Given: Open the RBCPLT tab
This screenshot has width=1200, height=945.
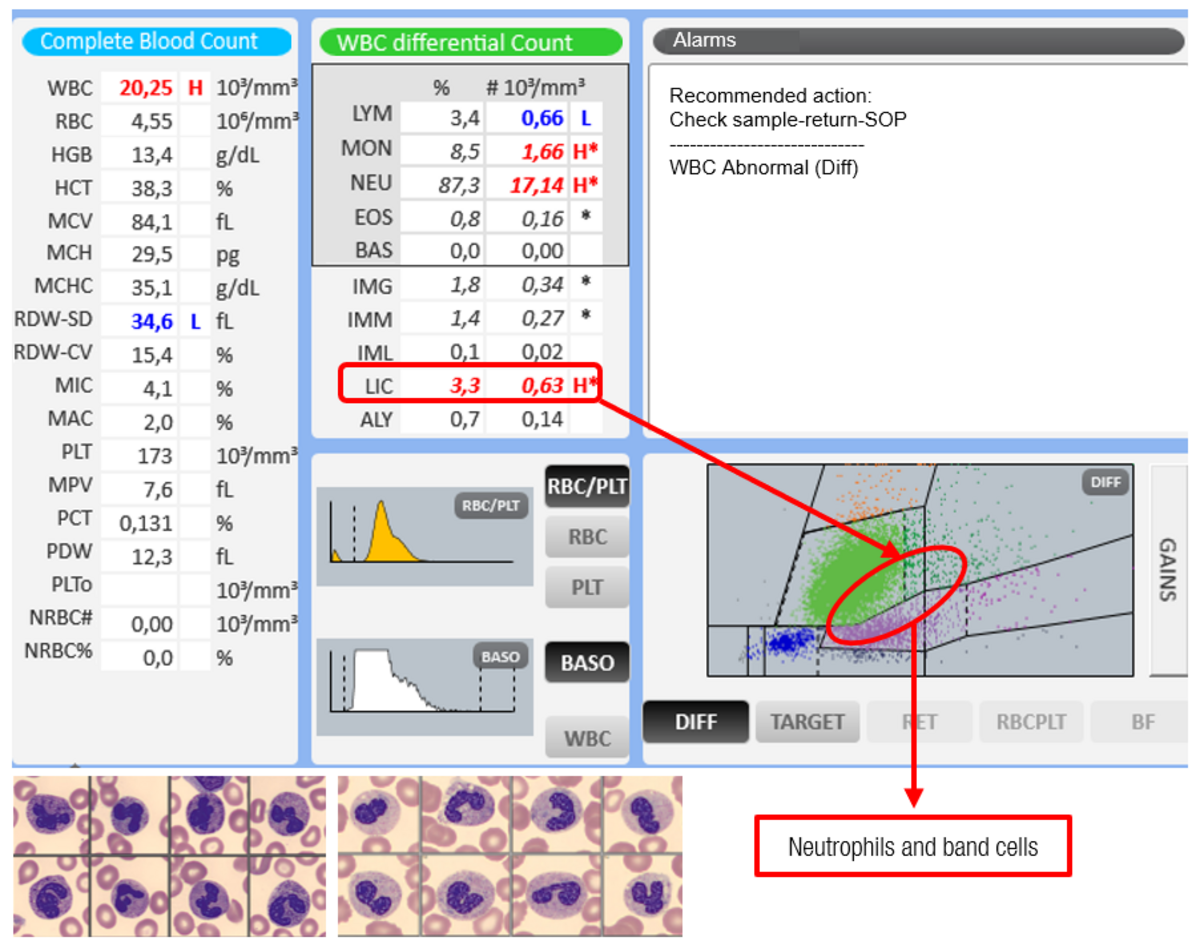Looking at the screenshot, I should [x=1031, y=721].
